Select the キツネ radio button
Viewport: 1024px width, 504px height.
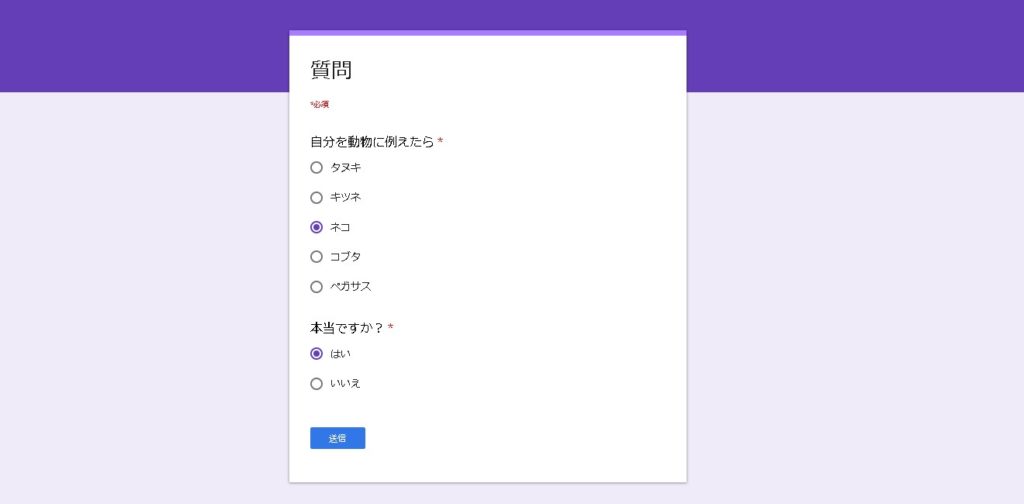coord(317,198)
